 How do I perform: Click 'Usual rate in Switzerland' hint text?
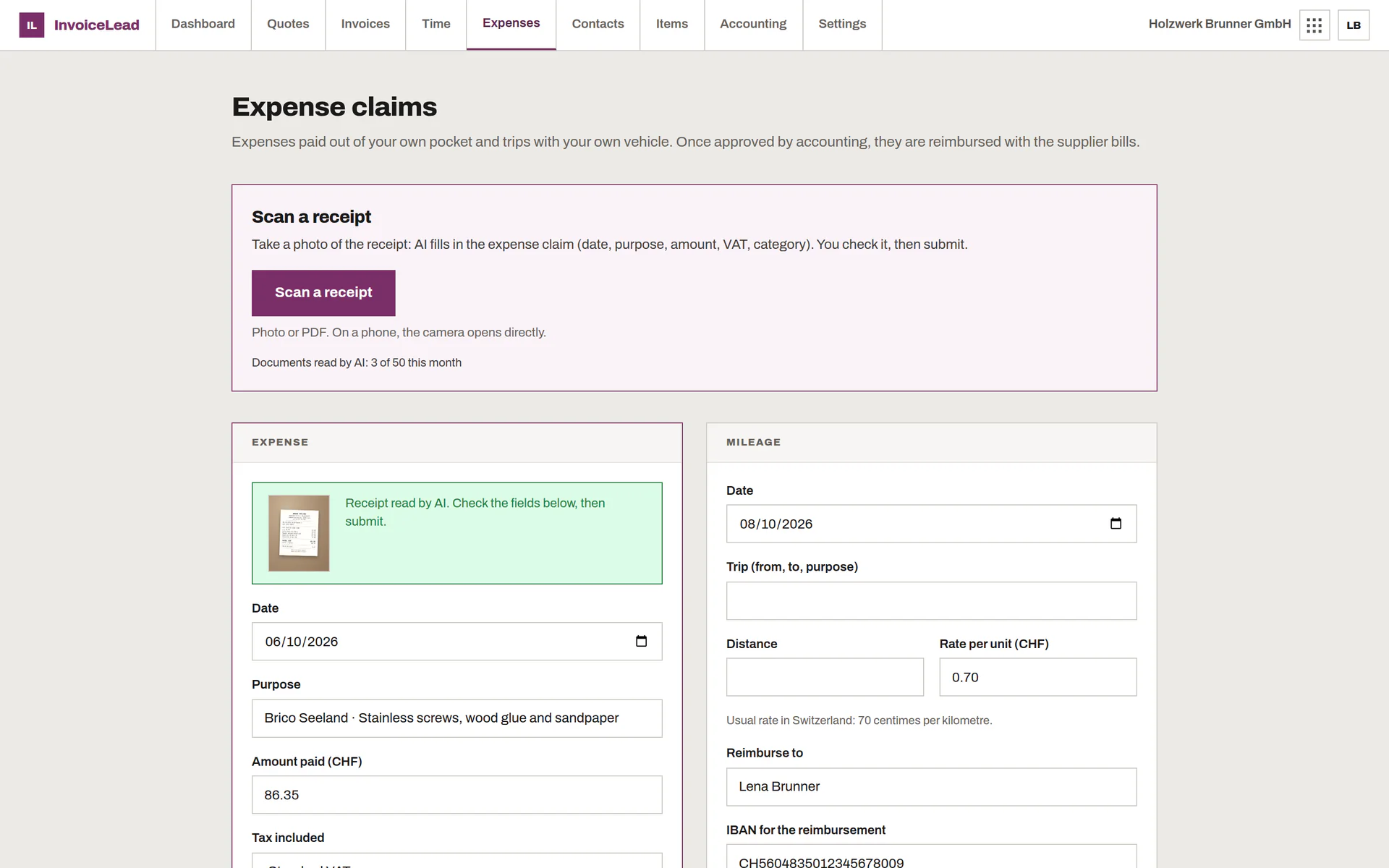[859, 720]
